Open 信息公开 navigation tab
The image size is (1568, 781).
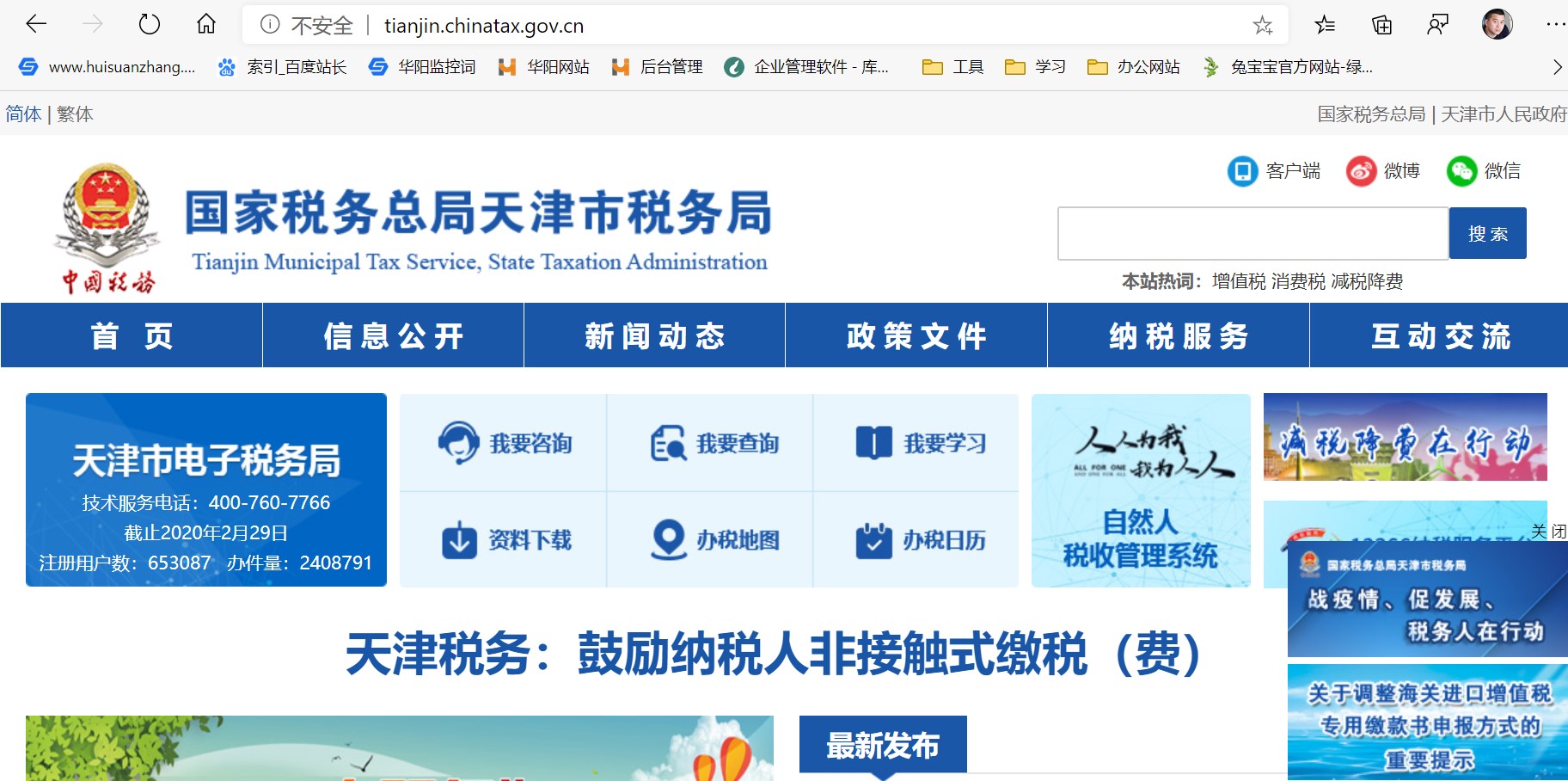click(x=393, y=335)
